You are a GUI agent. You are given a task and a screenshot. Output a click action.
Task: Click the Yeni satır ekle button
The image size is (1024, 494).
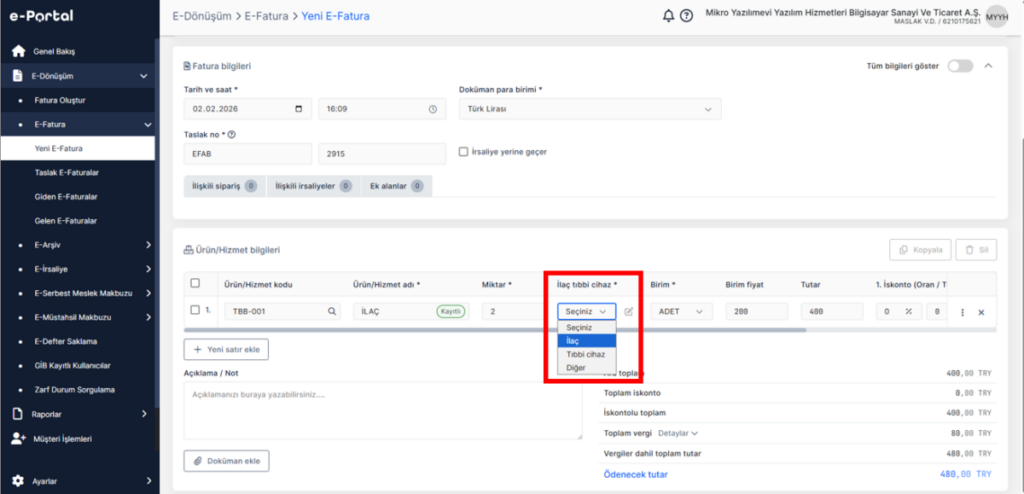point(226,350)
